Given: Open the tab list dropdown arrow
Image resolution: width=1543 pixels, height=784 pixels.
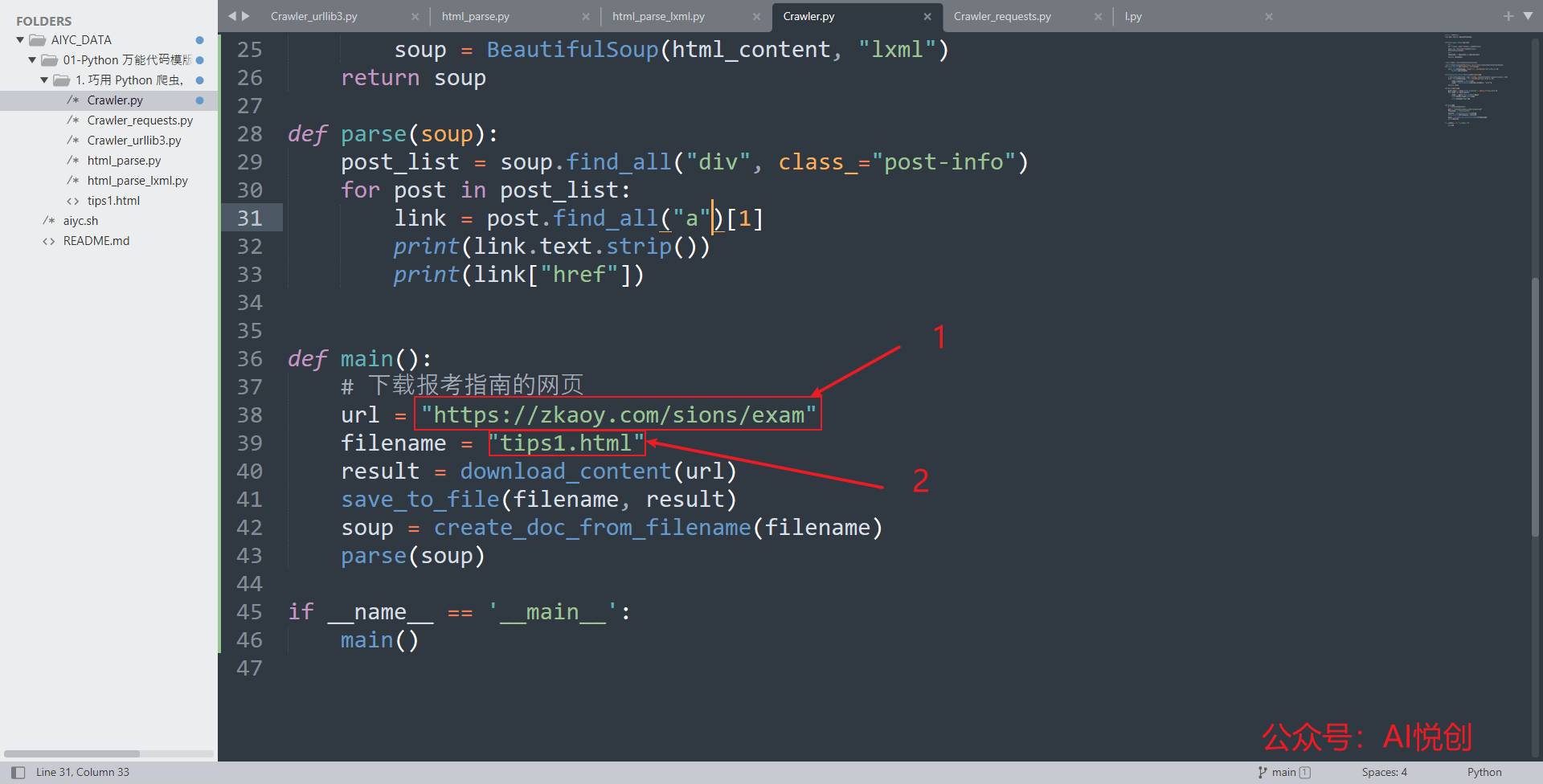Looking at the screenshot, I should click(1528, 16).
